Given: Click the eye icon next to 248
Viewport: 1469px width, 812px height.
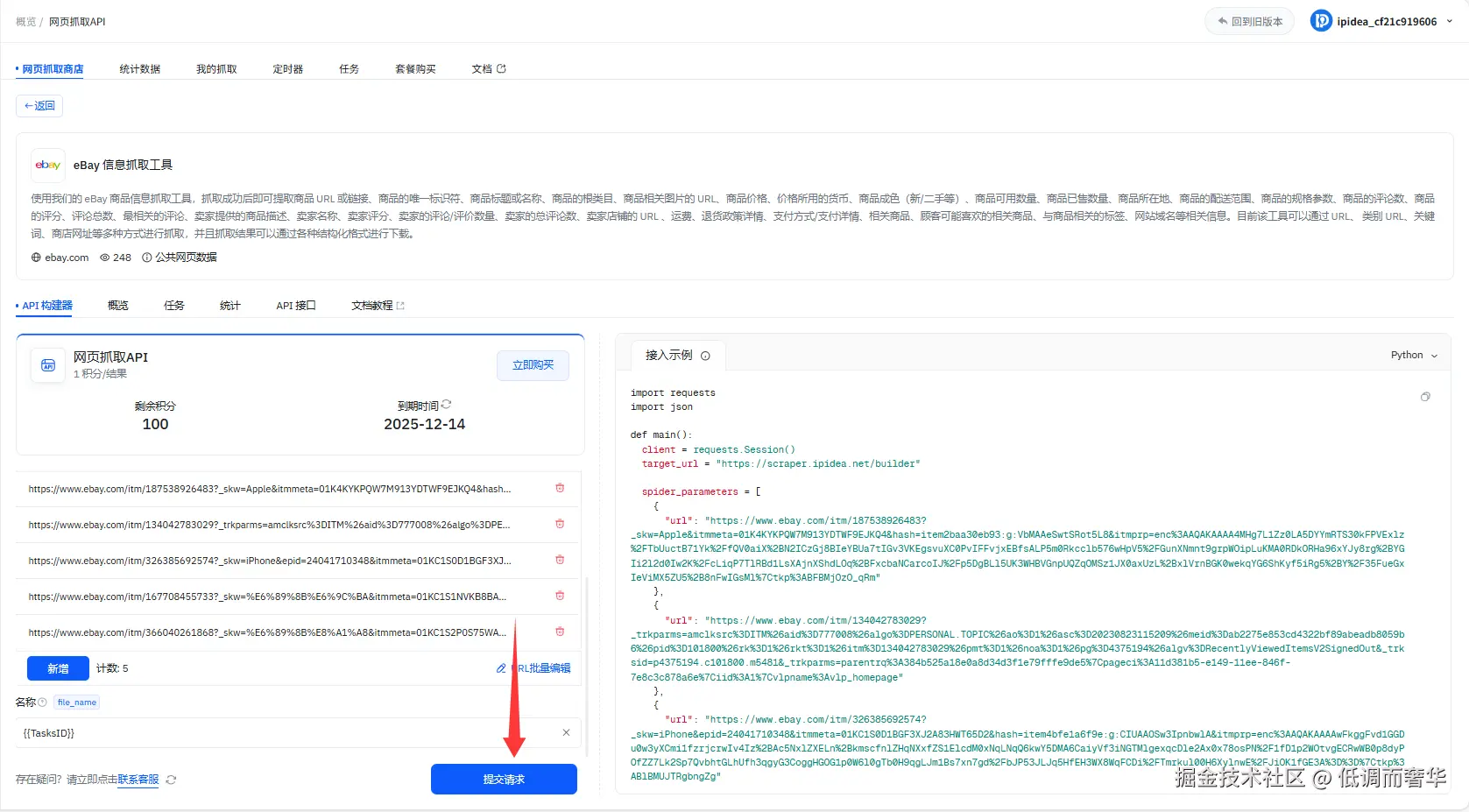Looking at the screenshot, I should coord(104,258).
